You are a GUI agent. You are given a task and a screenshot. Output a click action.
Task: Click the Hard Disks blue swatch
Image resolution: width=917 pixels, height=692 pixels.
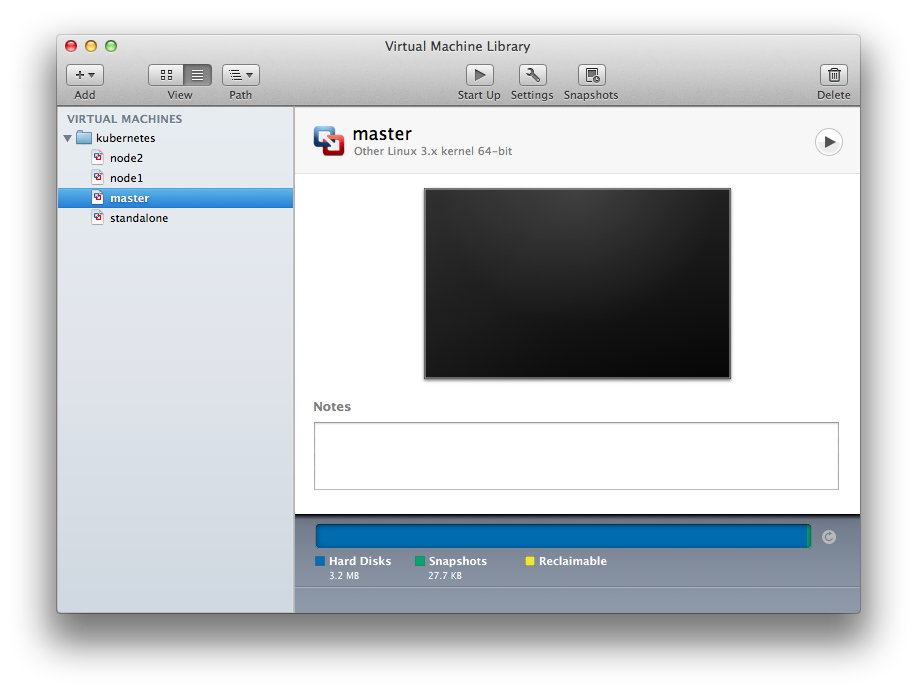tap(320, 561)
